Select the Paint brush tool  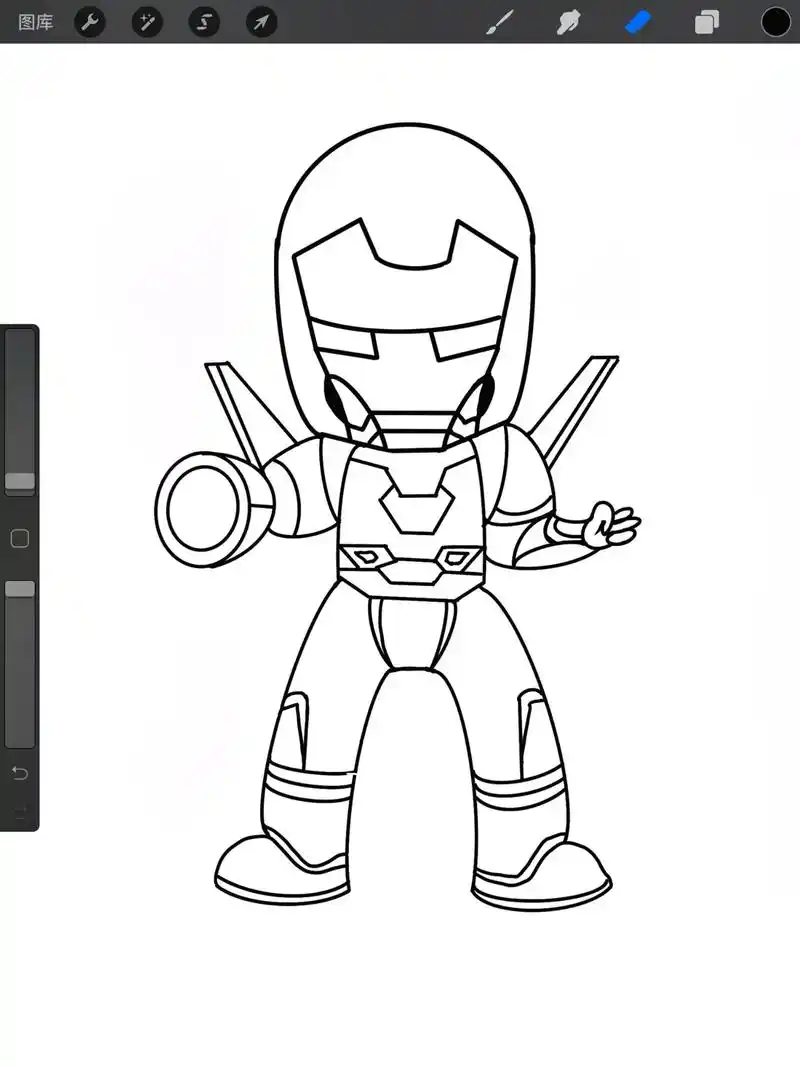tap(498, 22)
